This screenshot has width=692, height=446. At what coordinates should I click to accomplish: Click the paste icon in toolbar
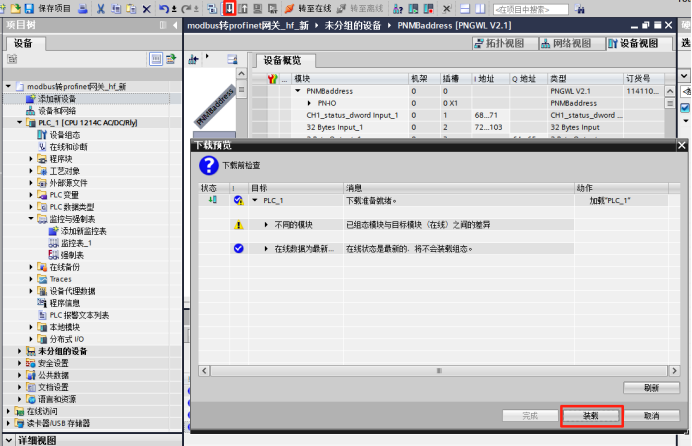[x=131, y=8]
